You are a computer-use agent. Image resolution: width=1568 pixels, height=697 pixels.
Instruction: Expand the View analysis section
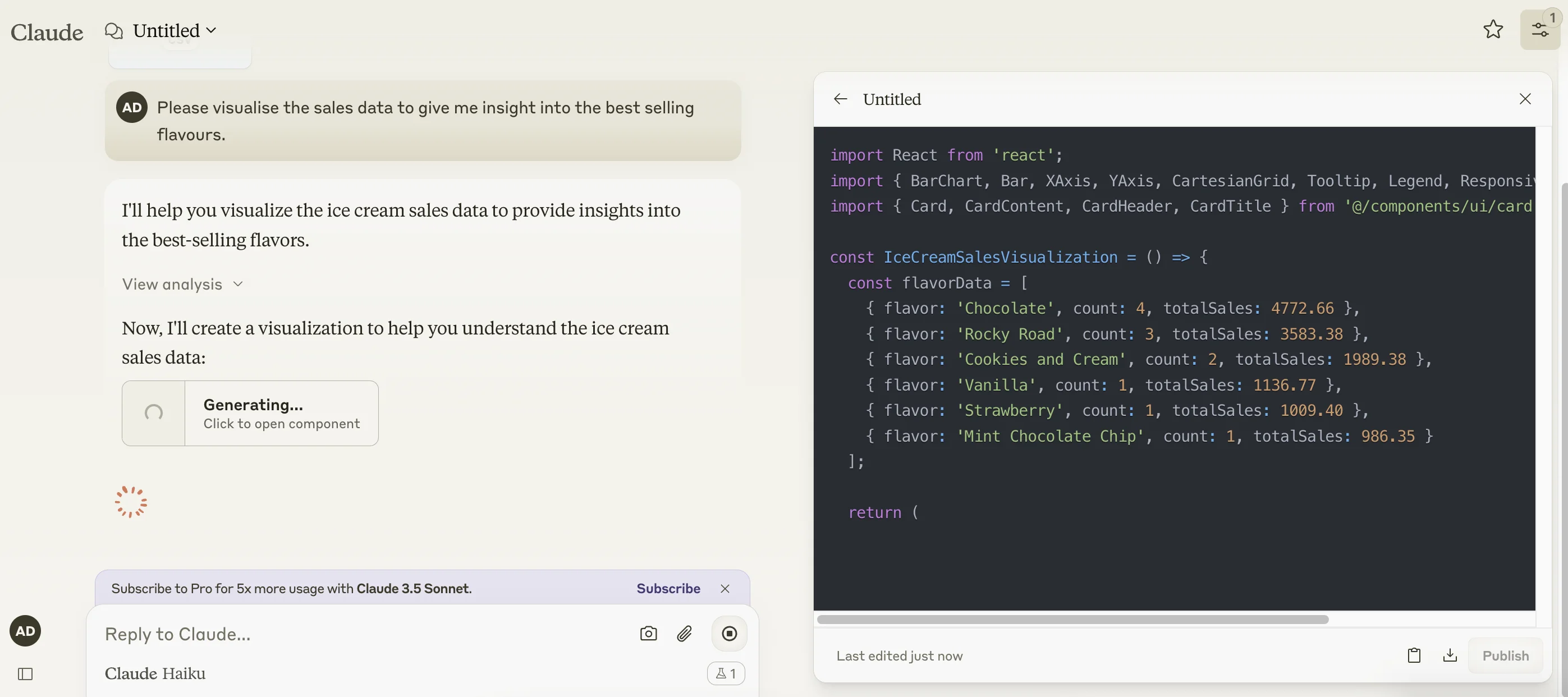(x=182, y=285)
